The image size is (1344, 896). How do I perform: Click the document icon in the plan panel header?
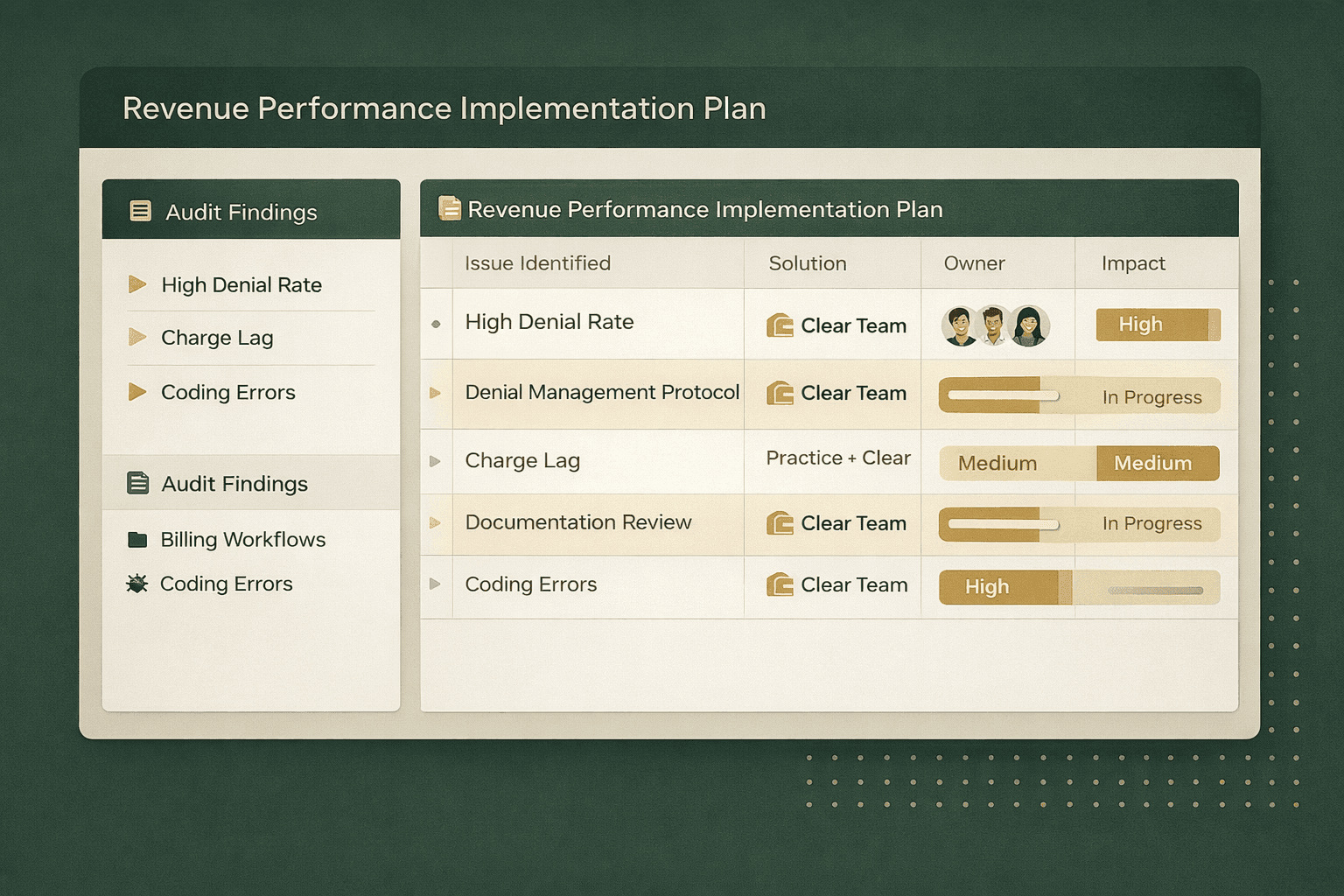tap(450, 208)
